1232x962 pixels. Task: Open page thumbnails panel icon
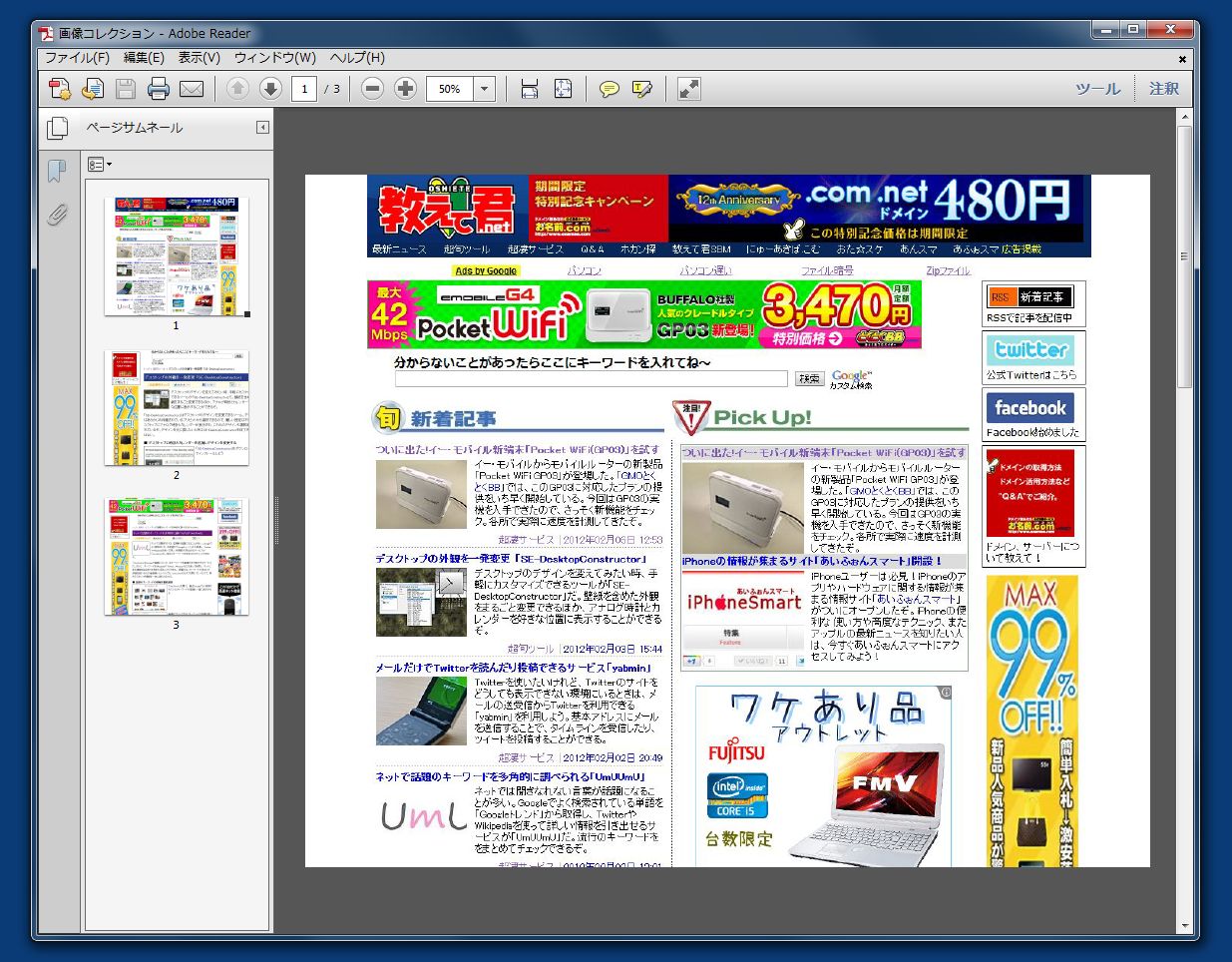58,128
